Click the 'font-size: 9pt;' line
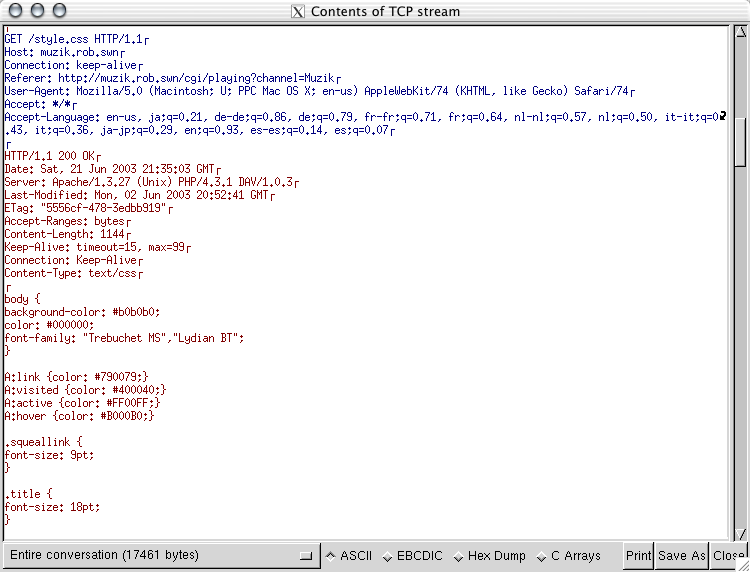This screenshot has height=572, width=750. (x=49, y=455)
